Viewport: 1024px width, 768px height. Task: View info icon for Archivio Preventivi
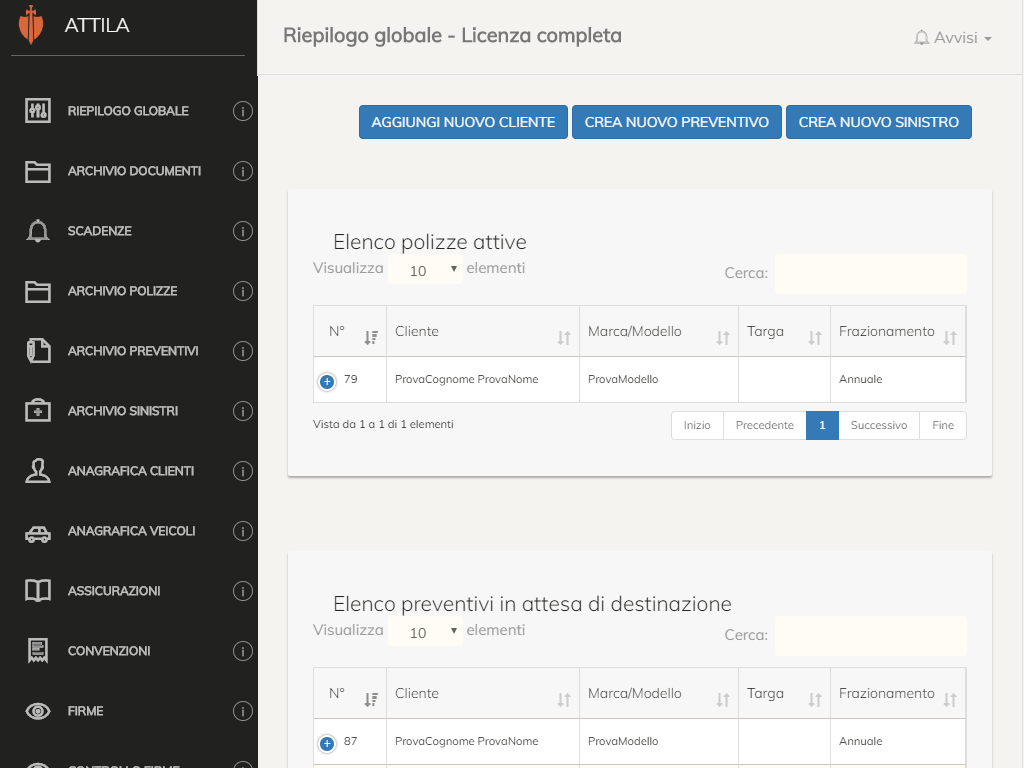243,351
